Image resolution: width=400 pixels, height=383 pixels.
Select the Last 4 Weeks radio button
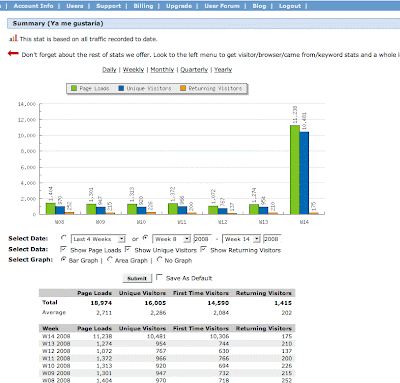pyautogui.click(x=64, y=238)
